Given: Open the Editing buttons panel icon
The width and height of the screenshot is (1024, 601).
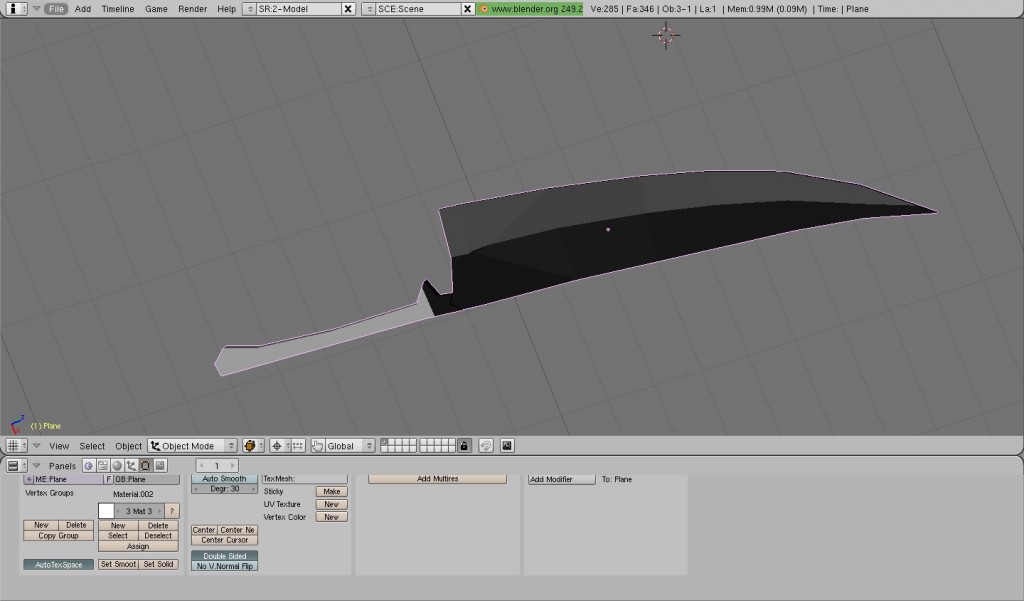Looking at the screenshot, I should [145, 465].
